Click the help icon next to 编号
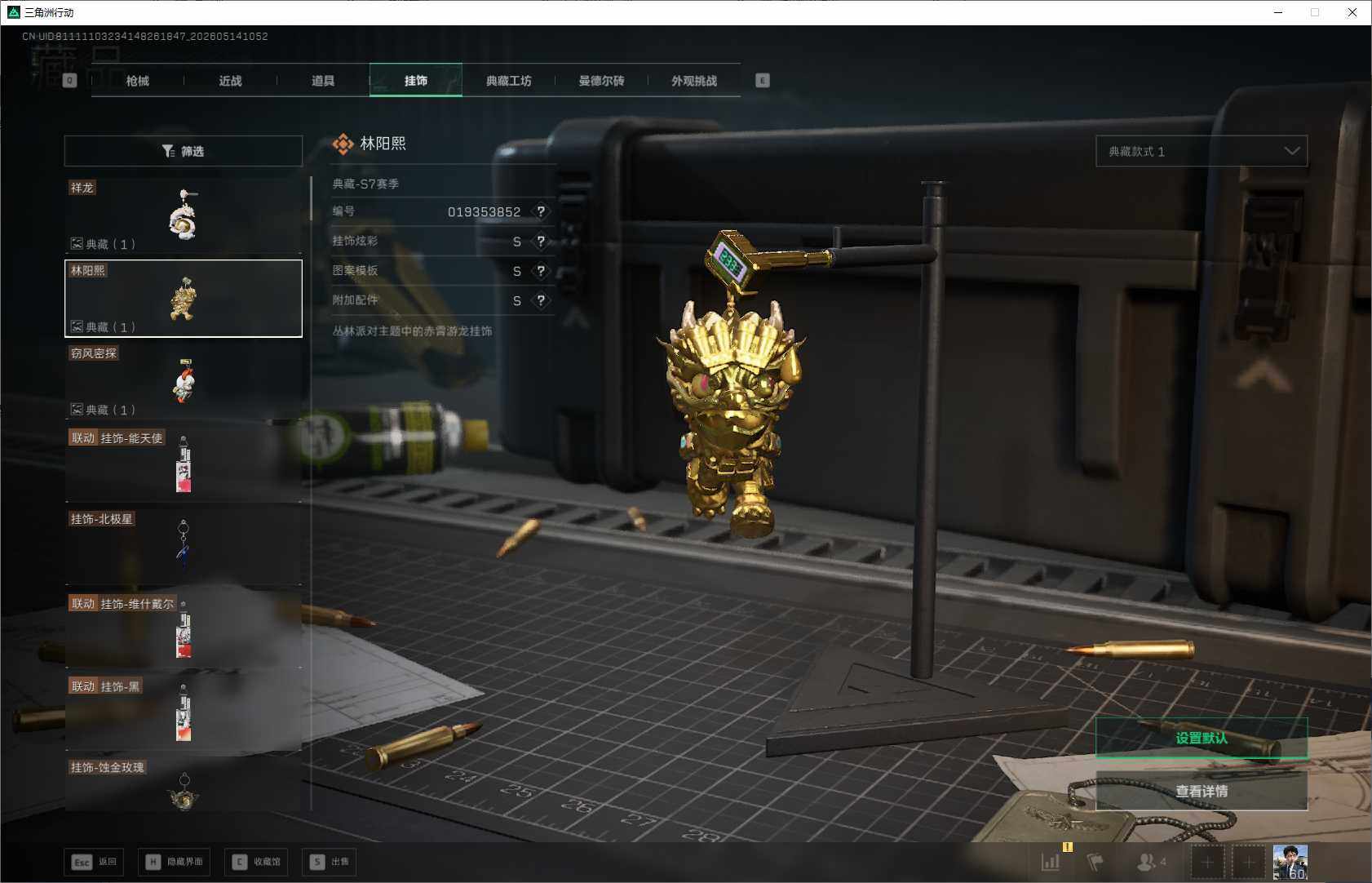The width and height of the screenshot is (1372, 883). [540, 211]
